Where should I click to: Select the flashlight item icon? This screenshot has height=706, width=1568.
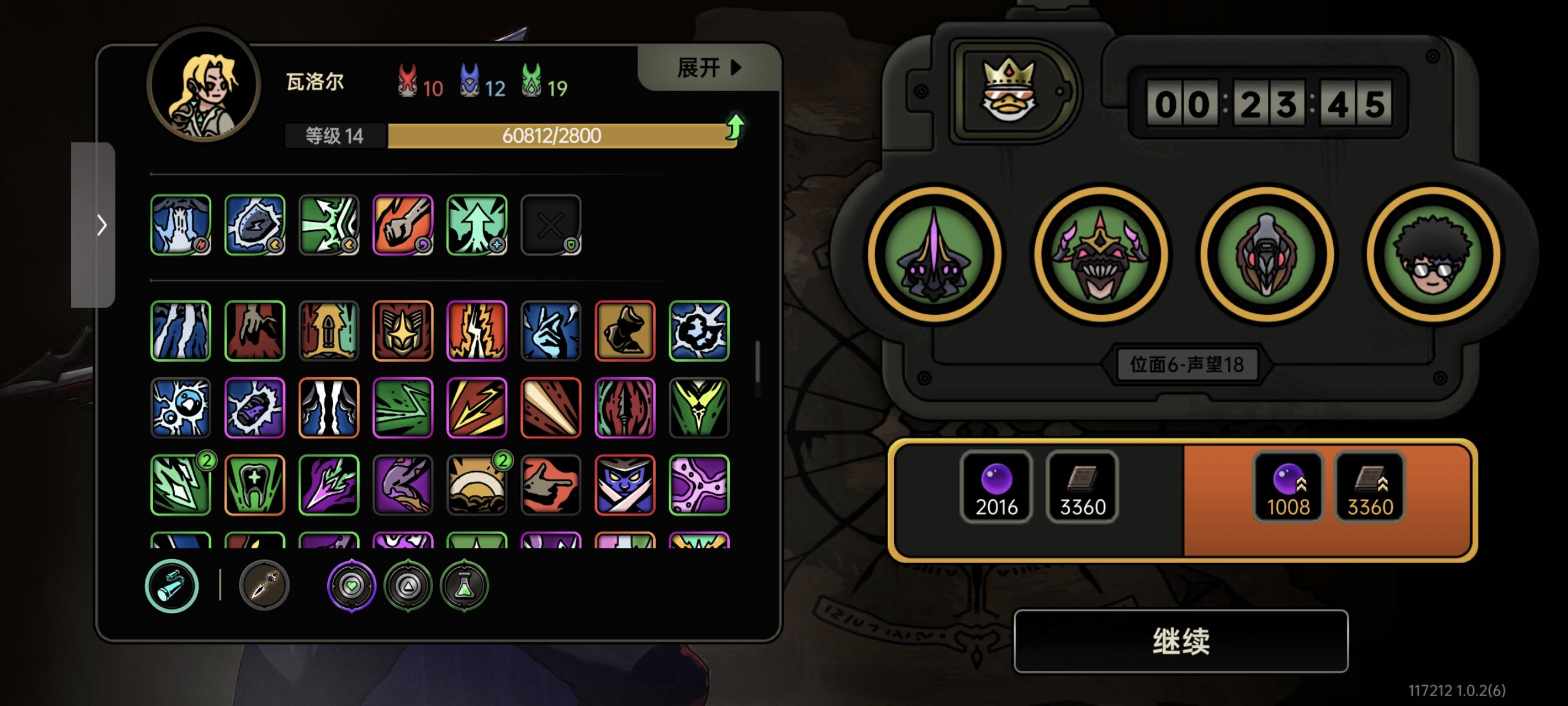click(x=172, y=585)
